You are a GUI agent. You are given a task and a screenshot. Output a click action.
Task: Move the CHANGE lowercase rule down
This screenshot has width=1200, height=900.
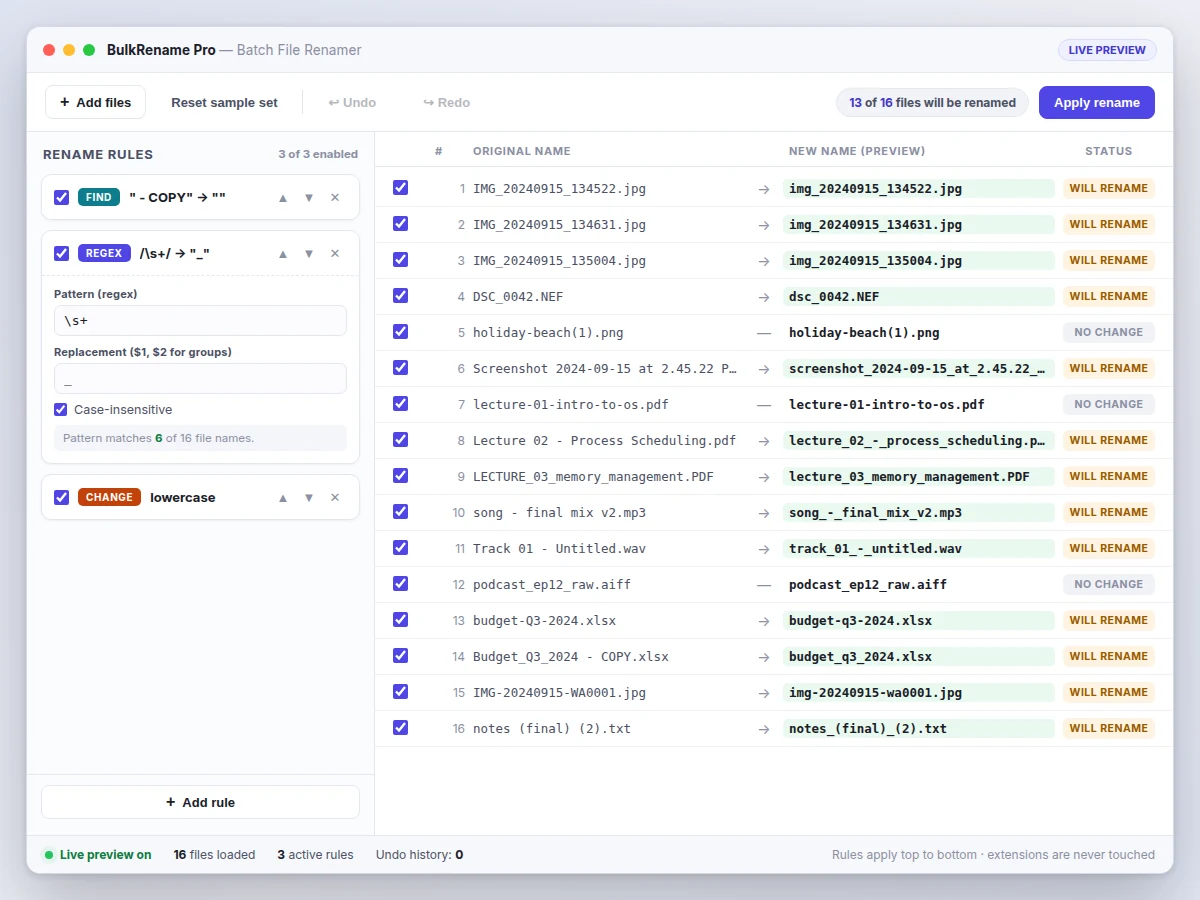(309, 498)
